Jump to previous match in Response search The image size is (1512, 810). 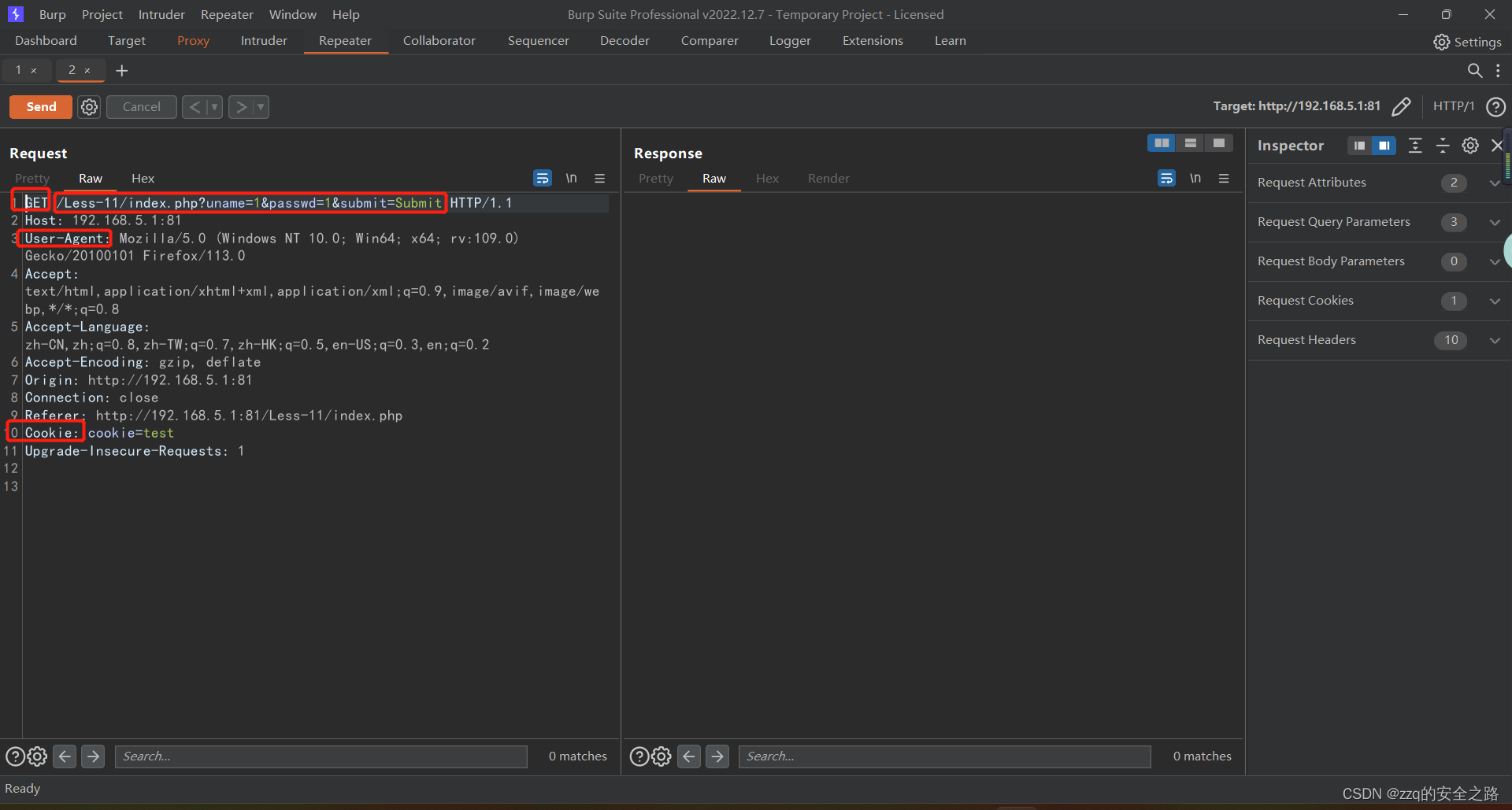point(689,756)
